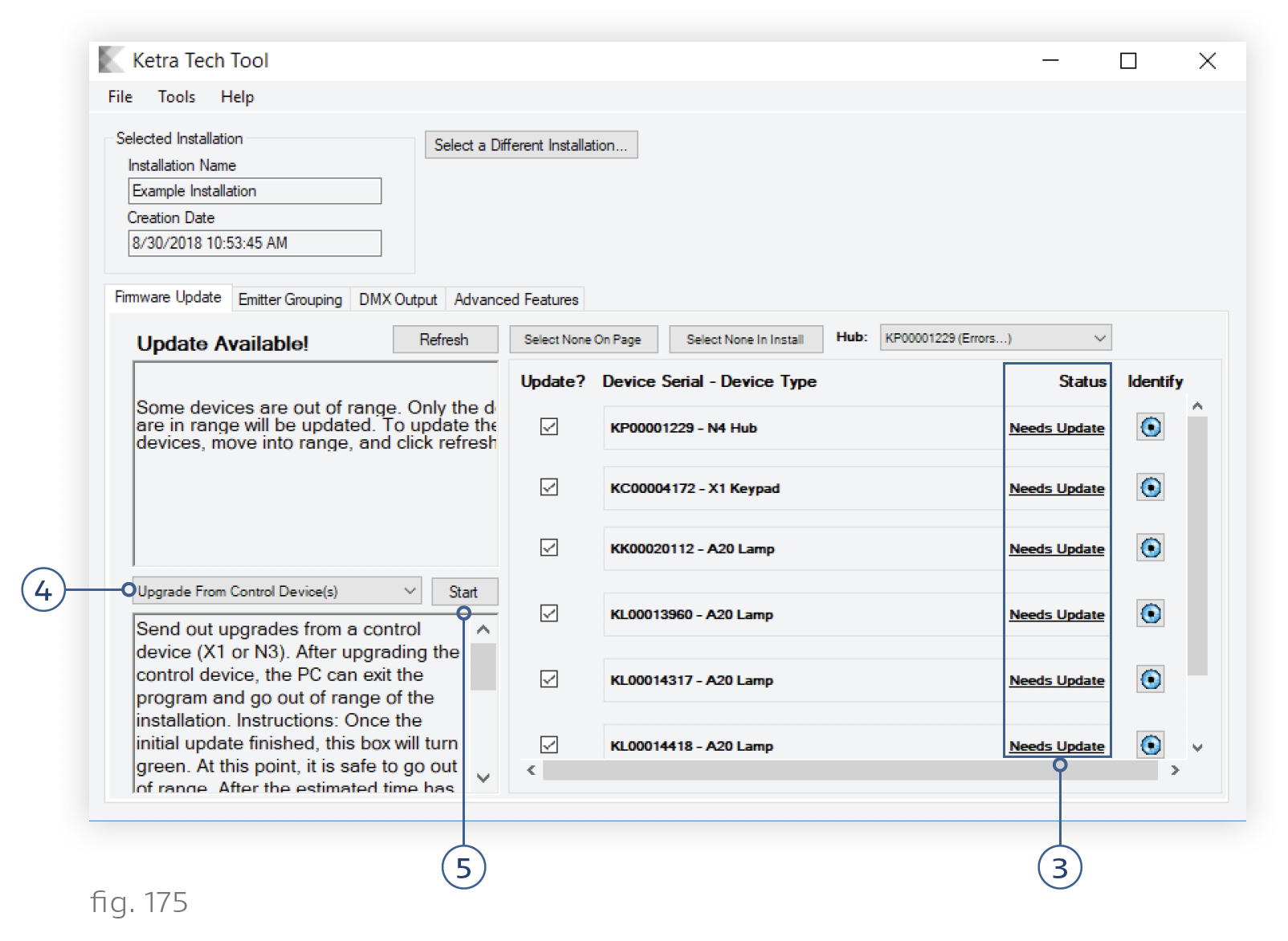This screenshot has width=1288, height=941.
Task: Open Needs Update link for KK00020112
Action: 1057,549
